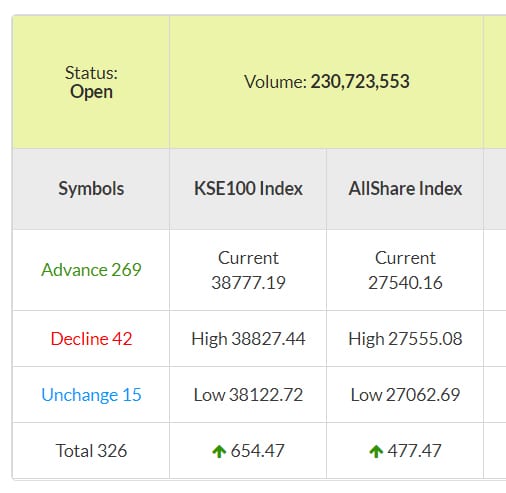Viewport: 506px width, 493px height.
Task: Click the KSE100 High 38827.44 cell
Action: pyautogui.click(x=248, y=339)
